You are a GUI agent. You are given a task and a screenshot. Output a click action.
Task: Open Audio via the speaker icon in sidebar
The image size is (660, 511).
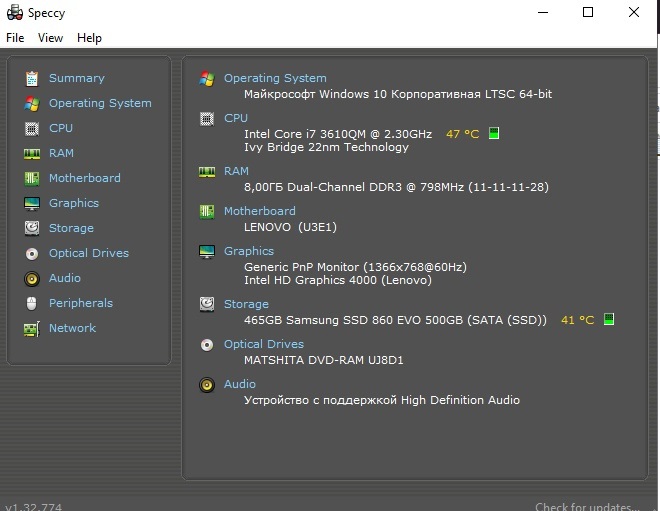click(31, 278)
